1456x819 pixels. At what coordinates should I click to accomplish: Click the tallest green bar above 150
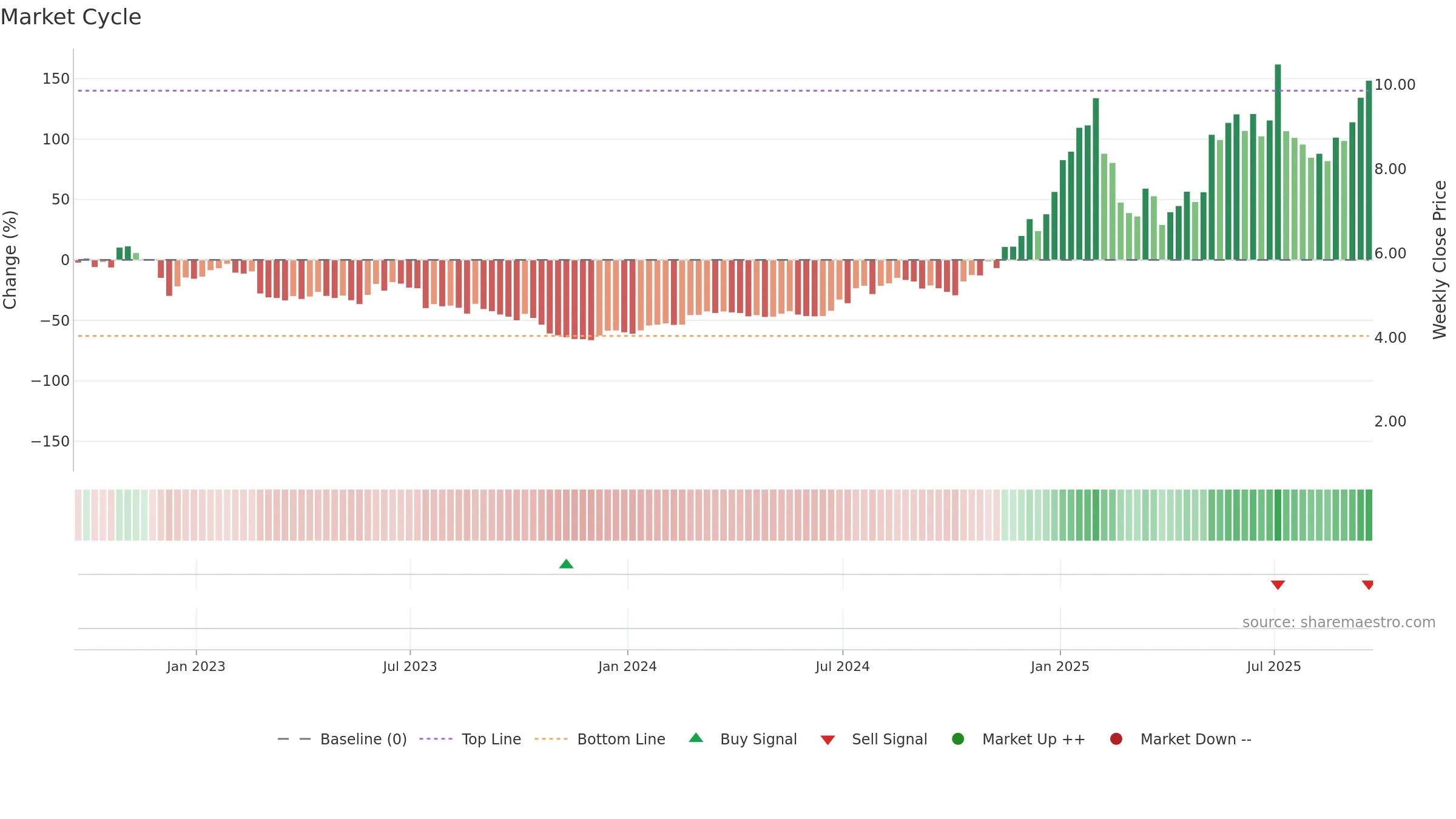(1278, 162)
